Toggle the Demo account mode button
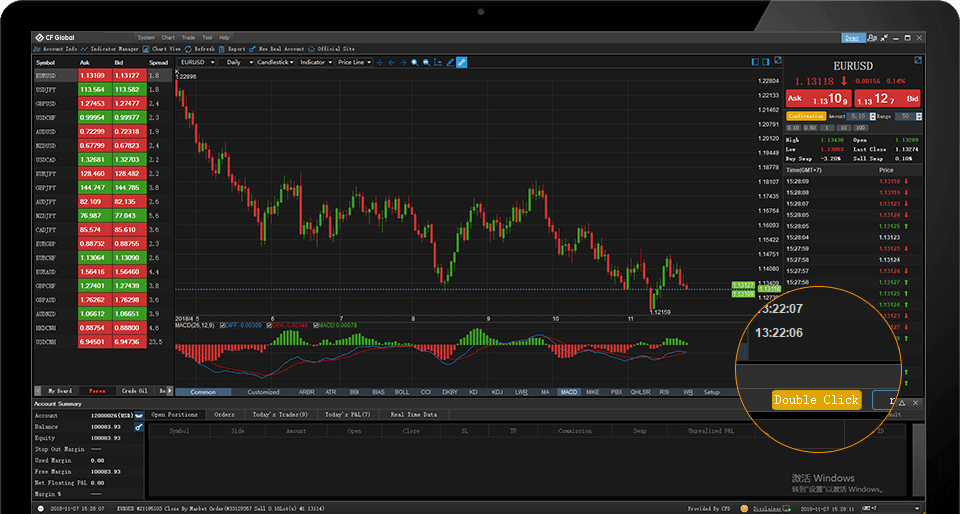The width and height of the screenshot is (960, 514). coord(853,37)
